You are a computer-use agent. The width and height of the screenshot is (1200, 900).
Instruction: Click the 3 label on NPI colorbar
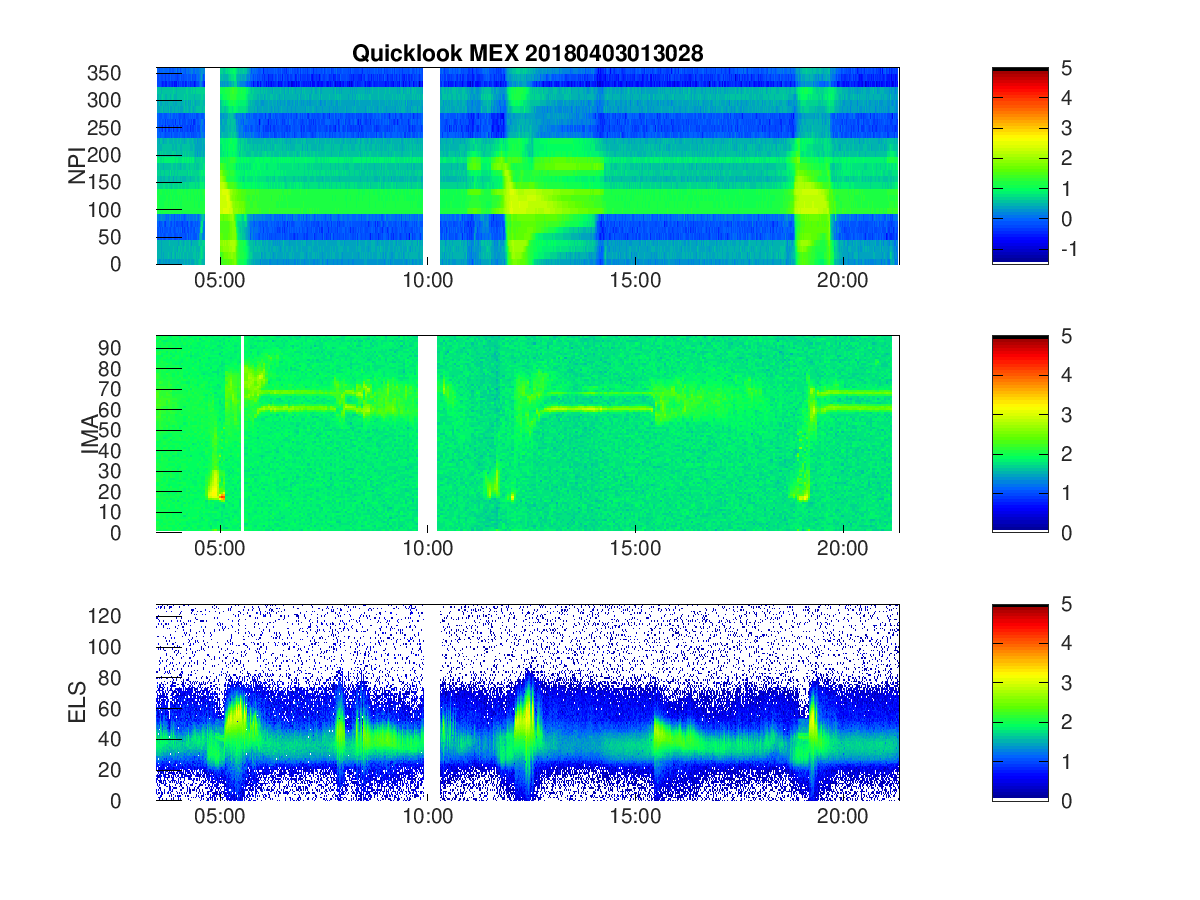coord(1066,128)
